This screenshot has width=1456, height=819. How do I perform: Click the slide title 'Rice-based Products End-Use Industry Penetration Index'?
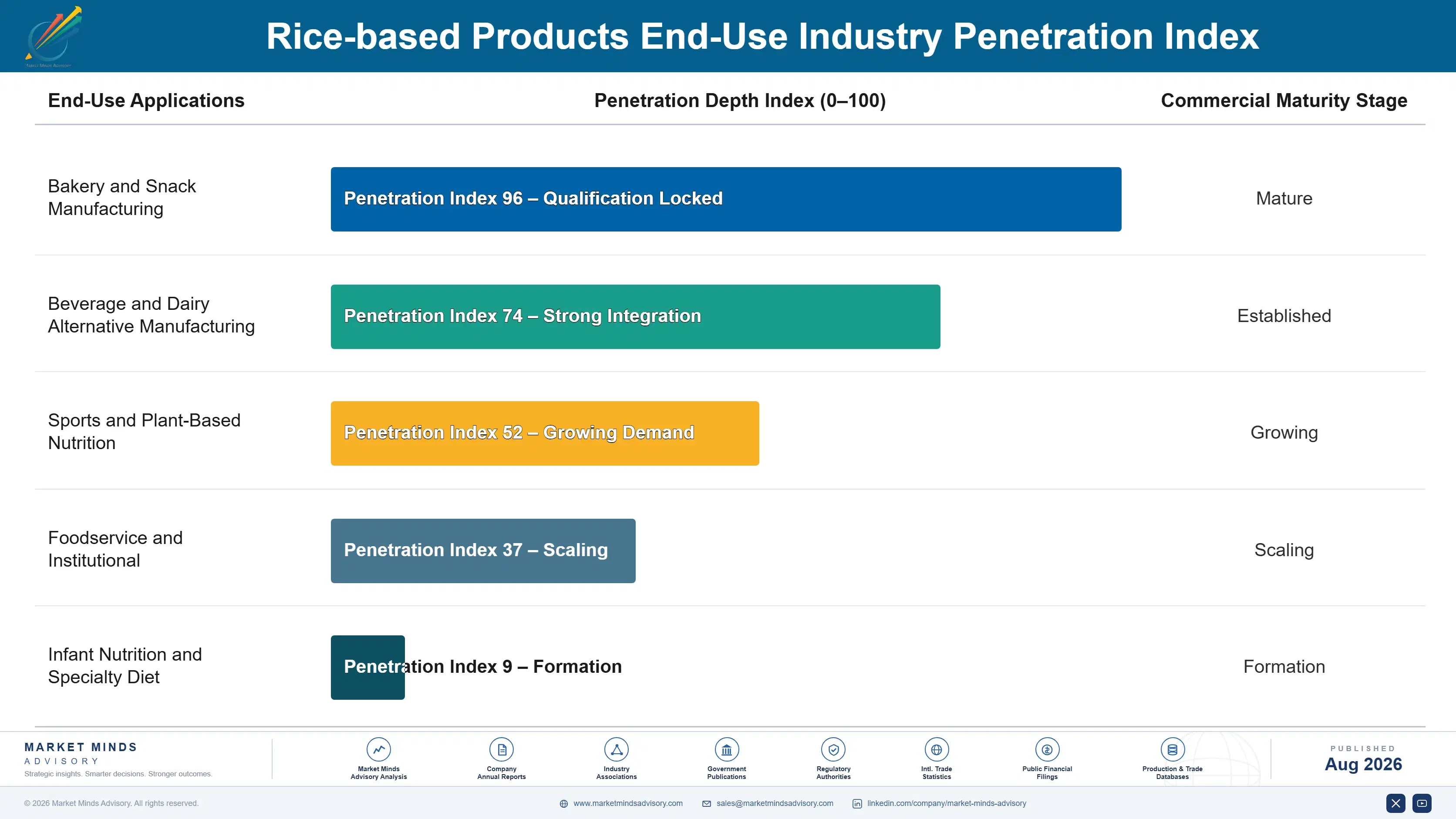pyautogui.click(x=762, y=36)
